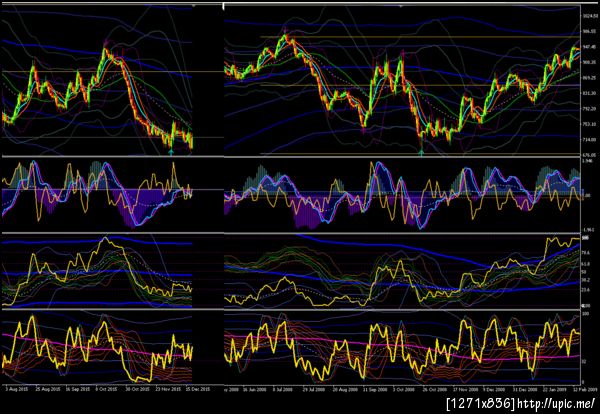Select the '31 Dec 2008' date label
Screen dimensions: 600x414
point(527,390)
